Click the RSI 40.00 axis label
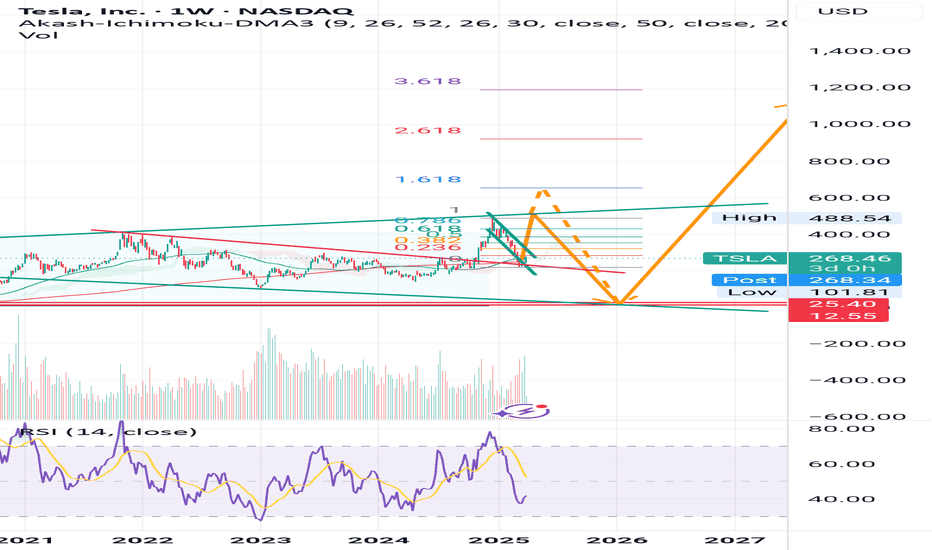Screen dimensions: 932x550 (x=842, y=499)
